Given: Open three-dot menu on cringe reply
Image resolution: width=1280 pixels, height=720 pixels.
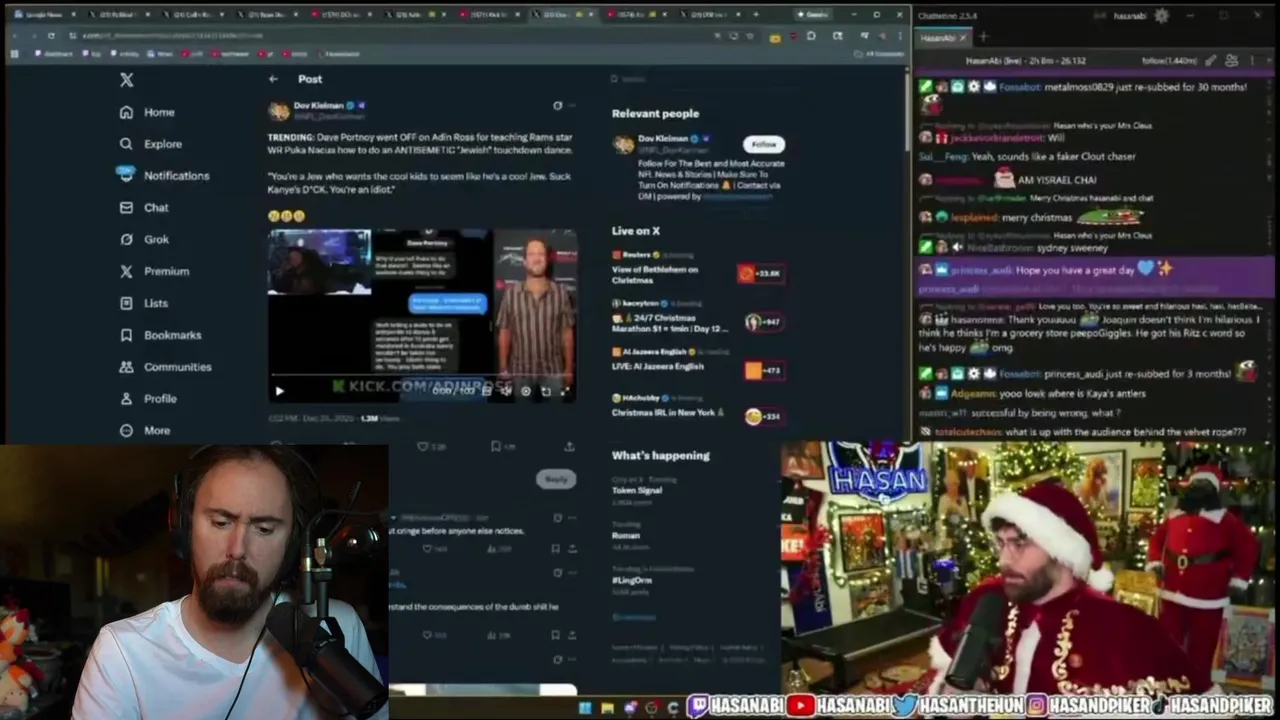Looking at the screenshot, I should pyautogui.click(x=572, y=518).
